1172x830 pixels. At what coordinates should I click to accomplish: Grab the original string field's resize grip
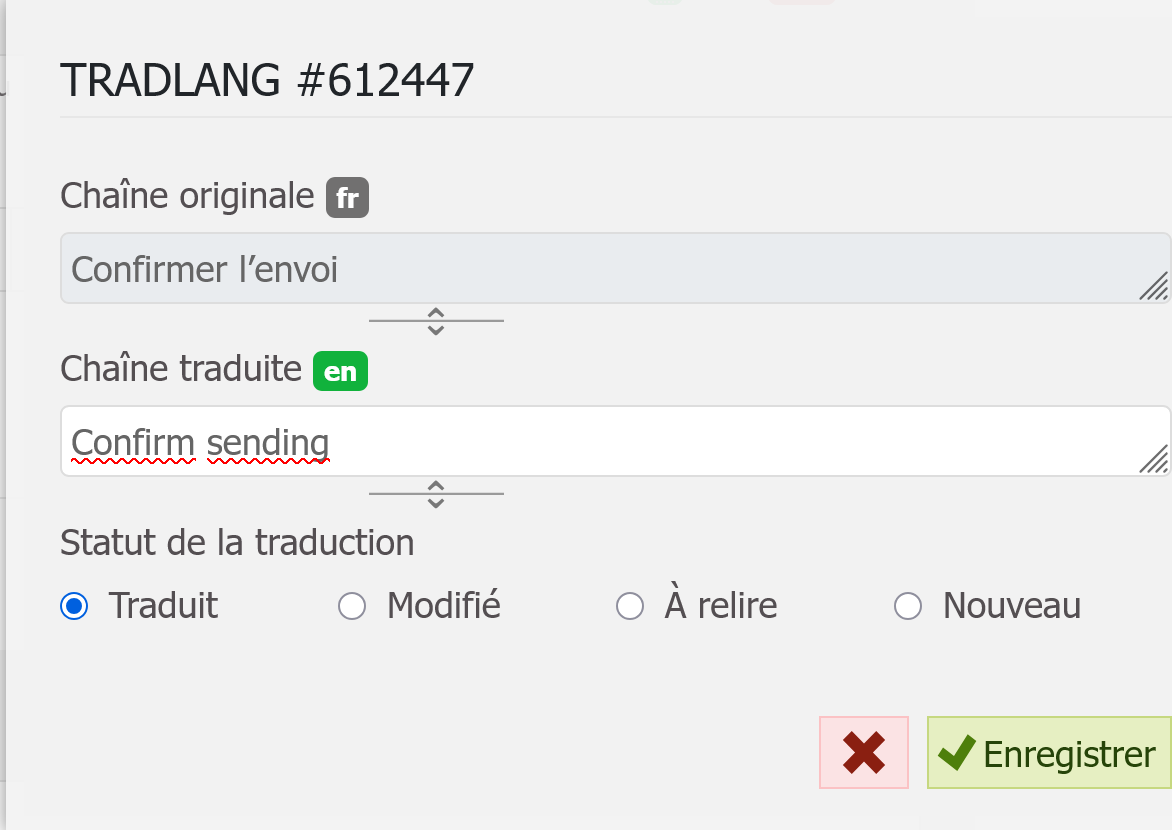[x=1153, y=286]
